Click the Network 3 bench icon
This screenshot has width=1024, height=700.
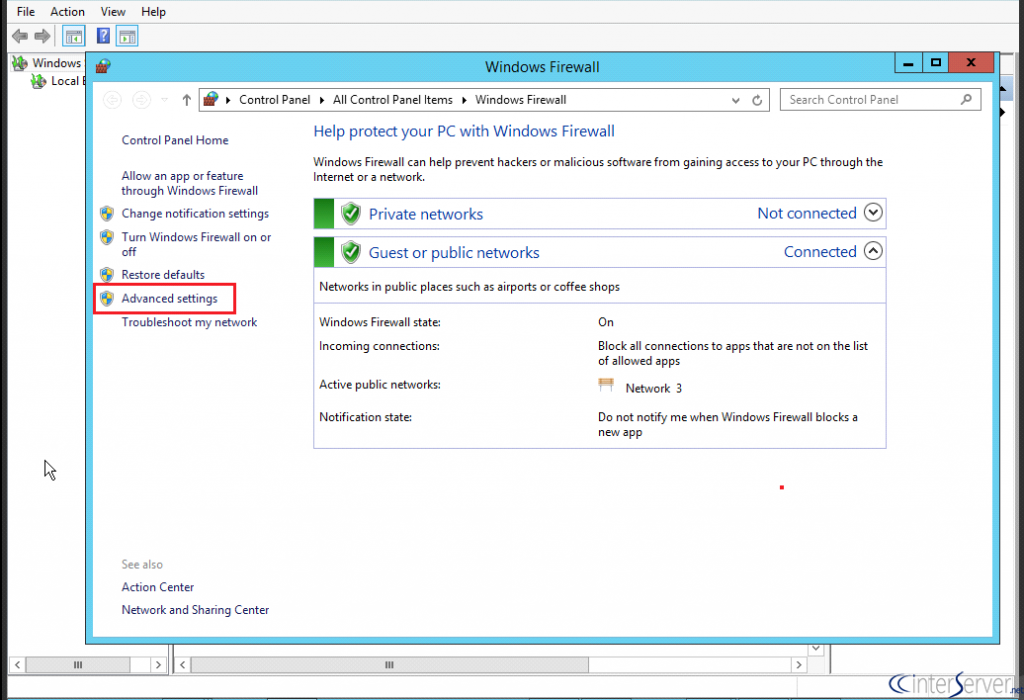click(606, 385)
